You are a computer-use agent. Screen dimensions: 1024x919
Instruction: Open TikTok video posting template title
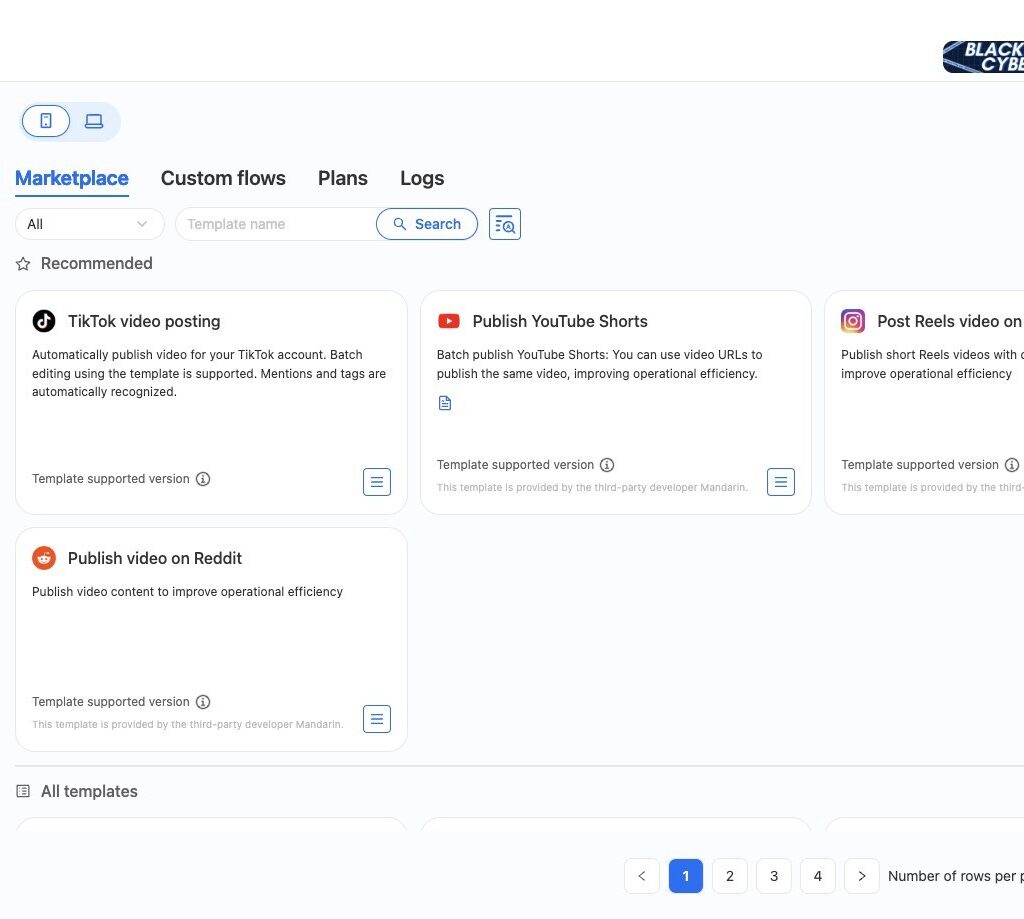(x=144, y=321)
